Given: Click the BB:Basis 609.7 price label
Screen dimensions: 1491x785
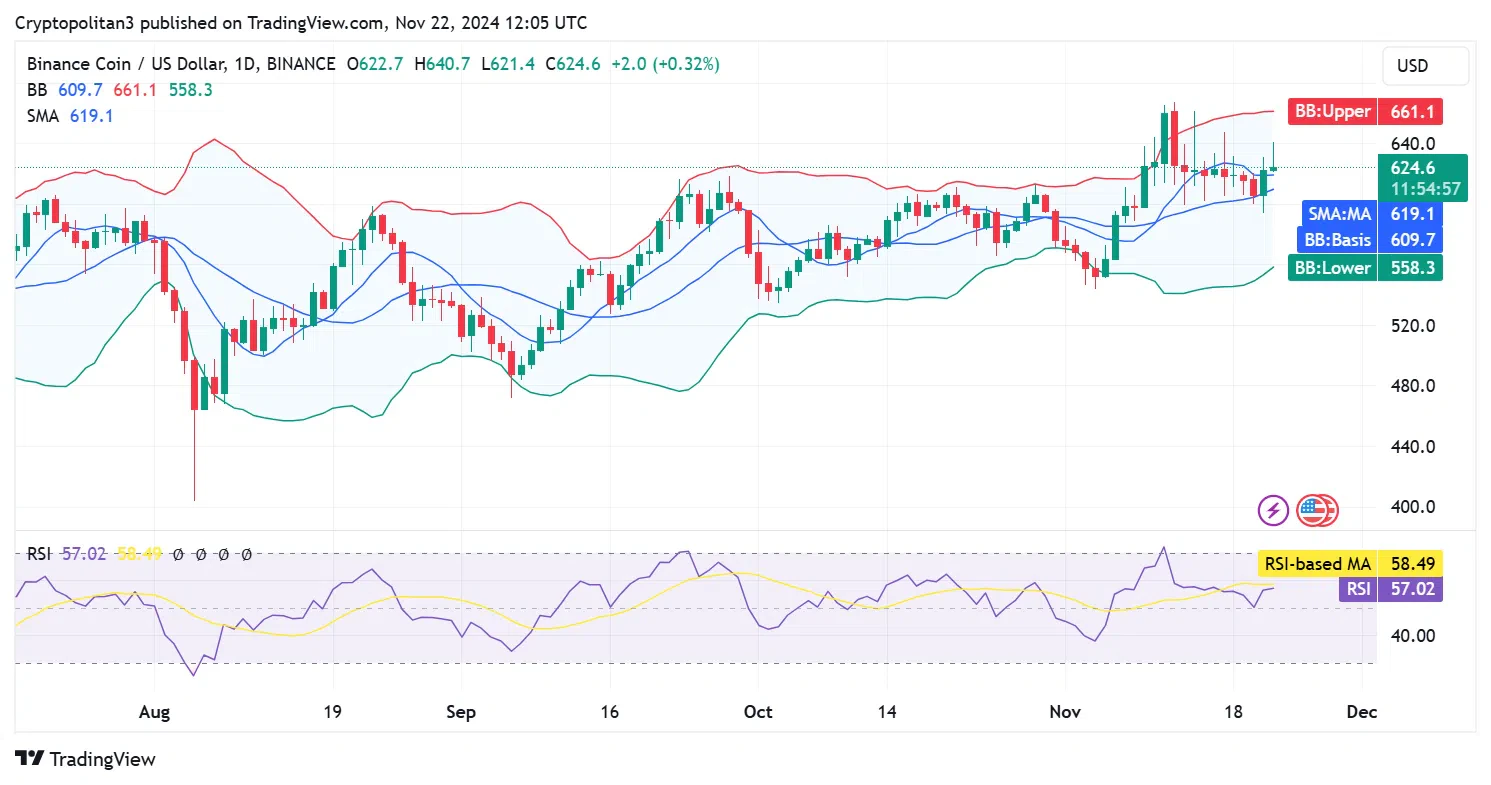Looking at the screenshot, I should 1369,240.
